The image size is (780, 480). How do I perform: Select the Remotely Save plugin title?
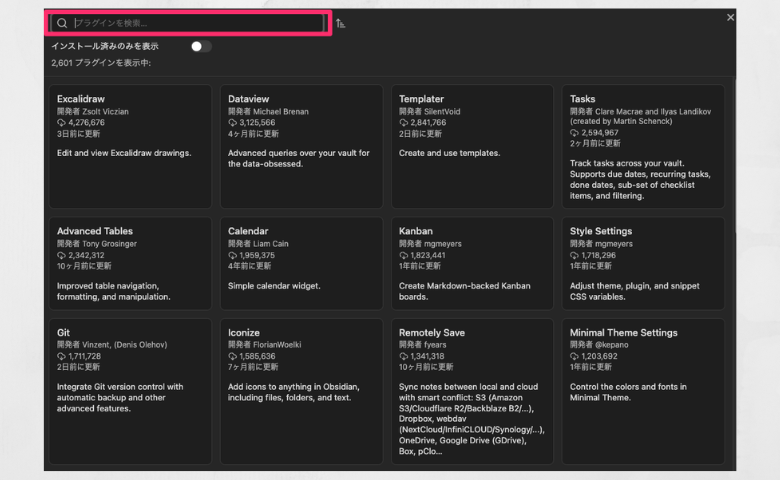point(431,333)
